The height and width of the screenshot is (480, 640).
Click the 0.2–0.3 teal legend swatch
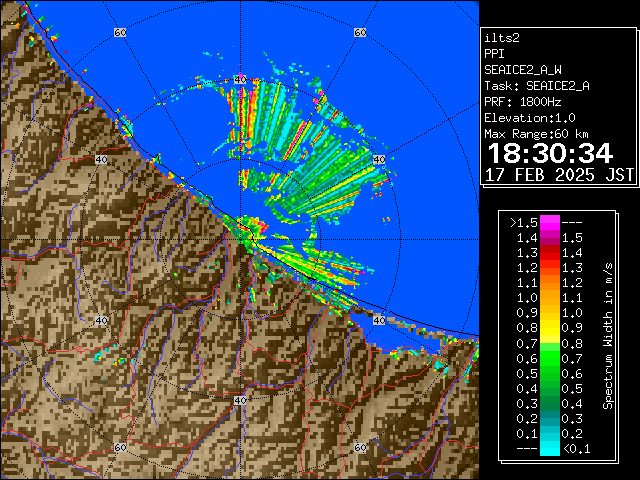(550, 418)
